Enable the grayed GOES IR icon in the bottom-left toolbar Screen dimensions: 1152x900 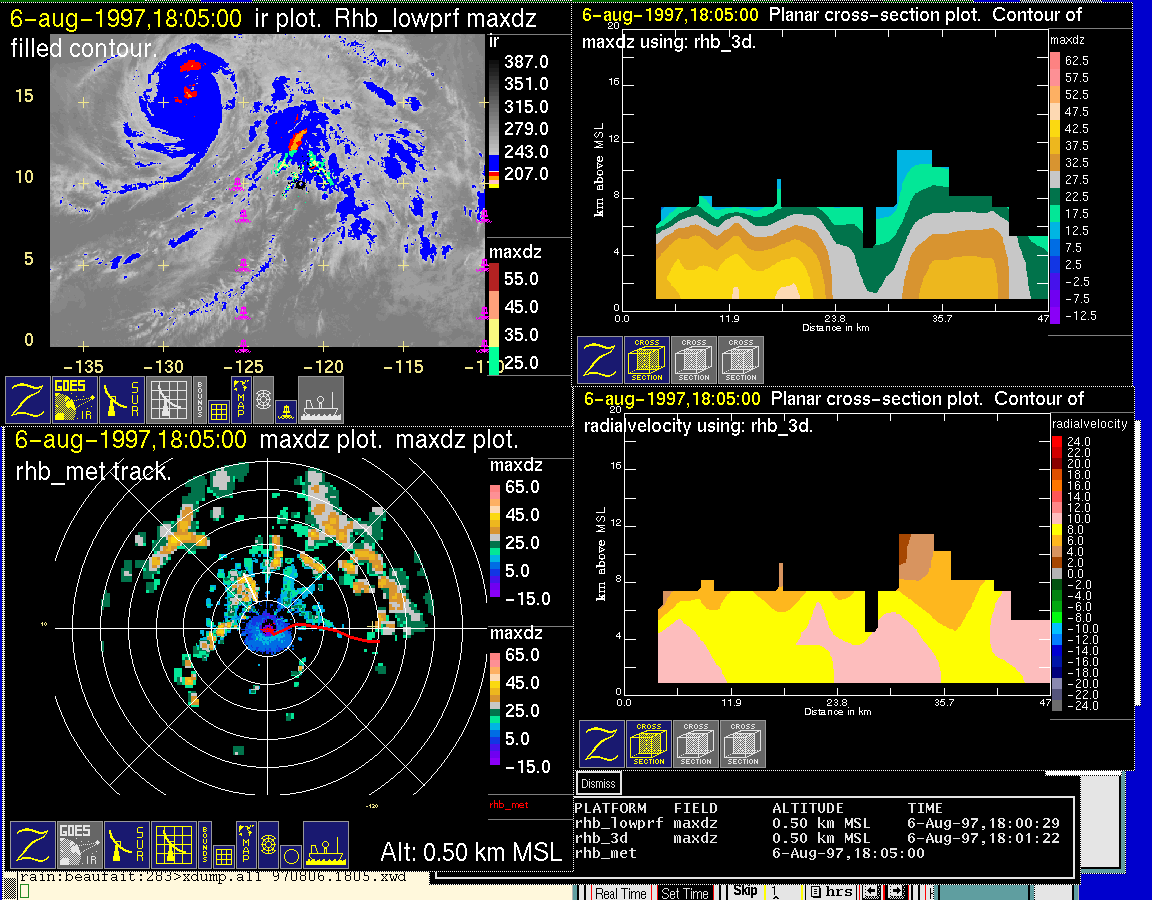(x=79, y=846)
